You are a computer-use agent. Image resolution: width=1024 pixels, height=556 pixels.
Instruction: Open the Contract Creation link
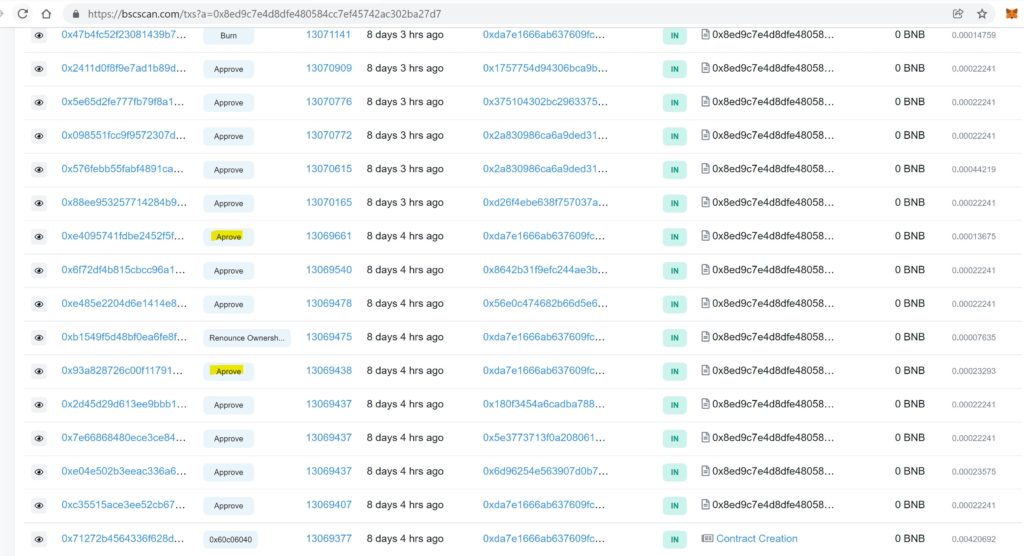(x=756, y=538)
